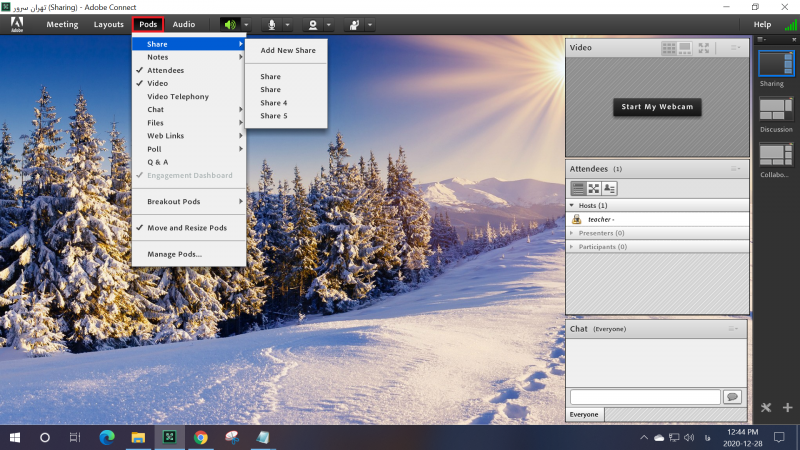The height and width of the screenshot is (450, 800).
Task: Click the raise hand status icon
Action: point(354,24)
